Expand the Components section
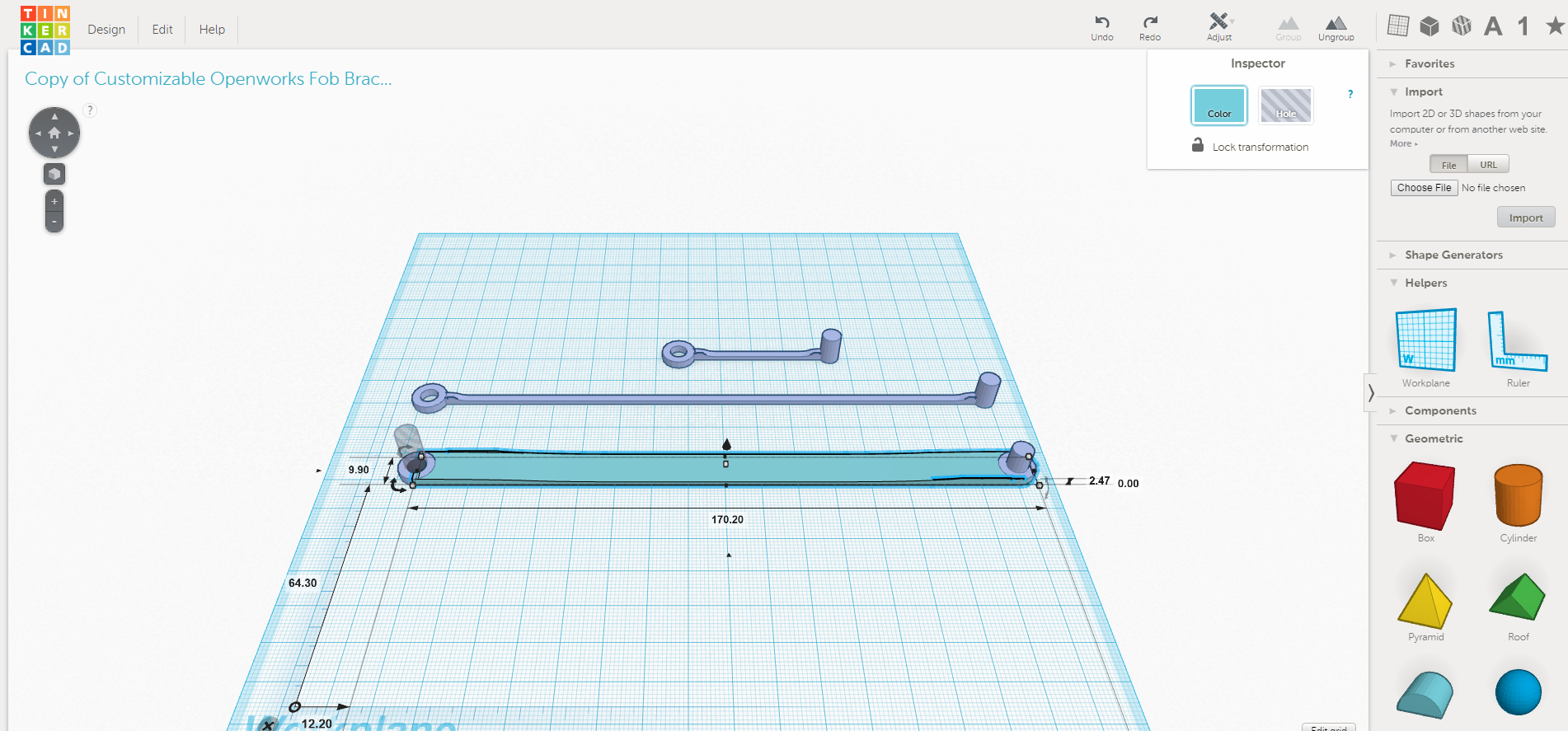 pyautogui.click(x=1439, y=410)
